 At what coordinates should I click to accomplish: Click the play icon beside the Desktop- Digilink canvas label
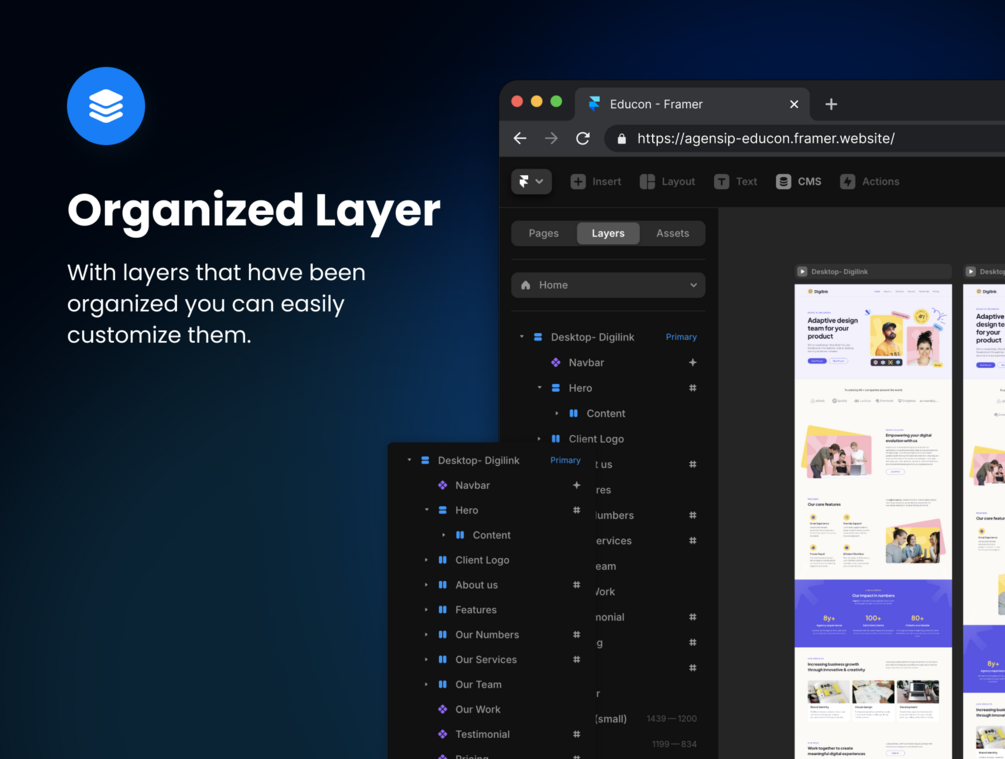point(802,271)
